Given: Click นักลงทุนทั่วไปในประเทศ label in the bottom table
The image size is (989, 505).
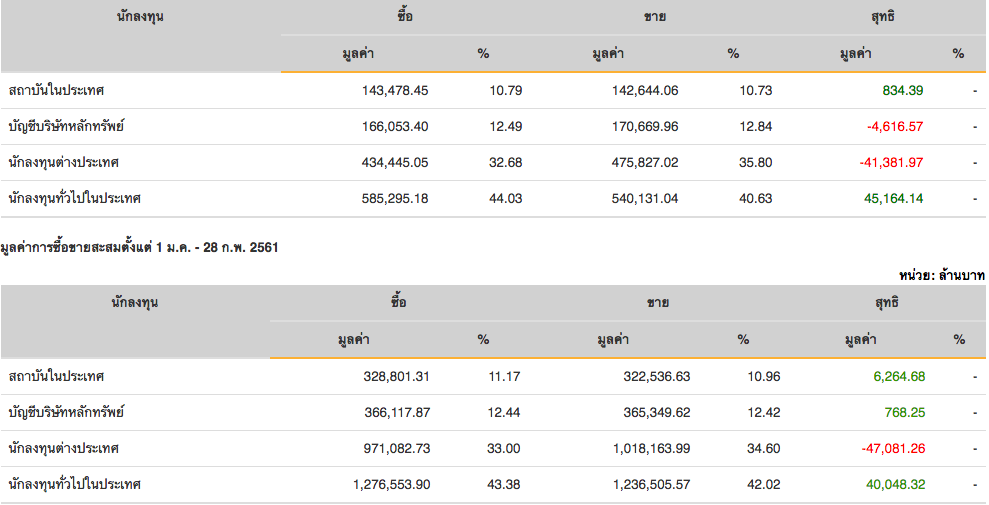Looking at the screenshot, I should [74, 485].
